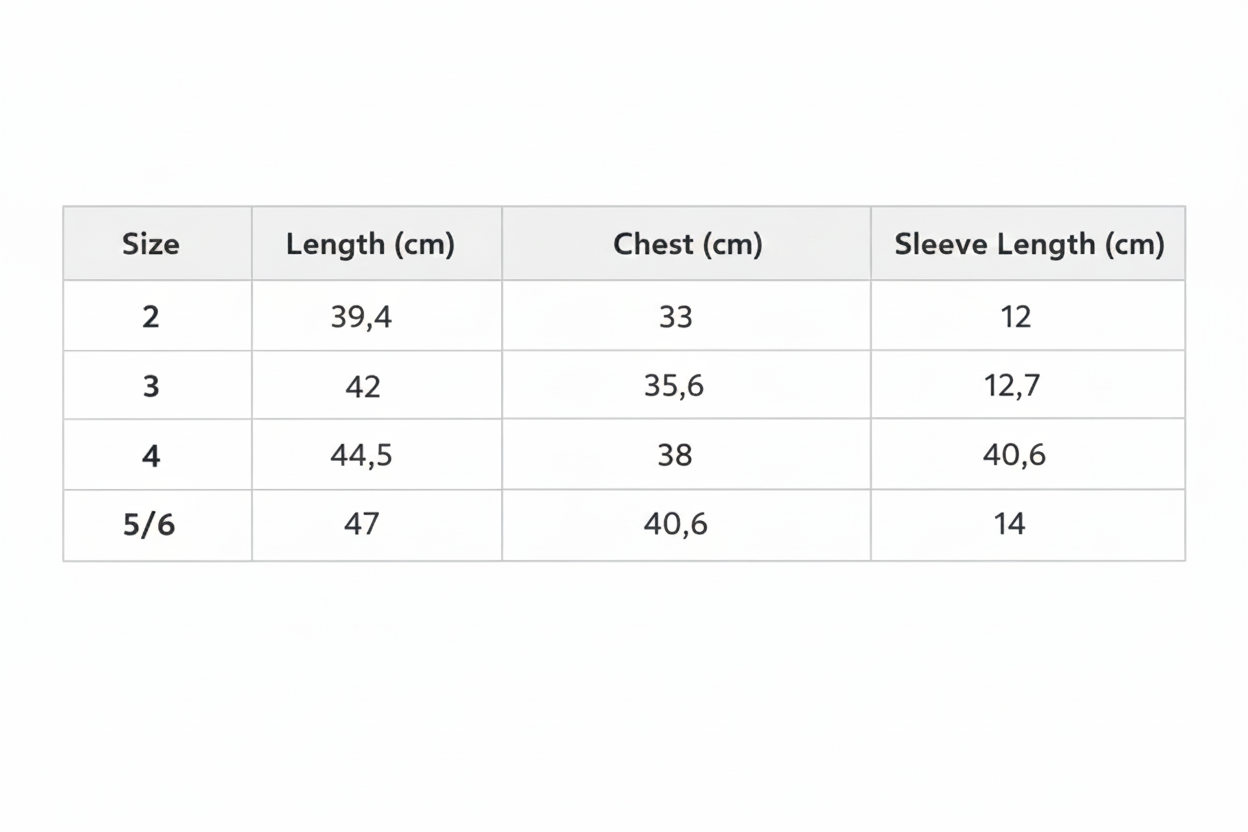This screenshot has width=1248, height=832.
Task: Click the chest cell for size 5/6
Action: (675, 524)
